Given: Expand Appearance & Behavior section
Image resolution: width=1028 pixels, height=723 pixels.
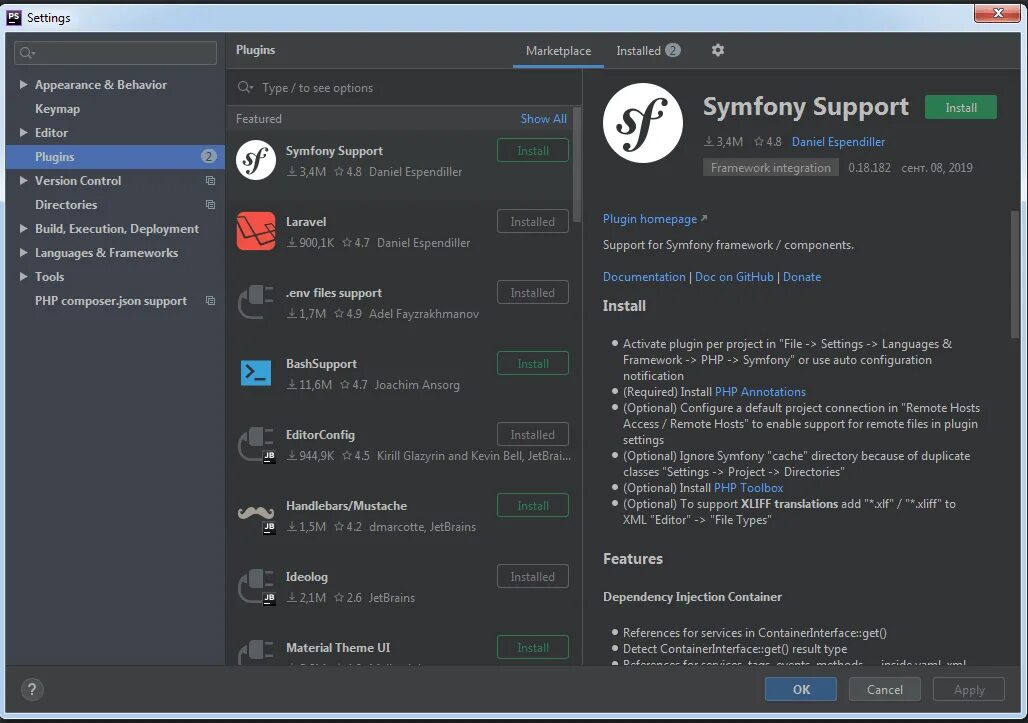Looking at the screenshot, I should tap(24, 85).
